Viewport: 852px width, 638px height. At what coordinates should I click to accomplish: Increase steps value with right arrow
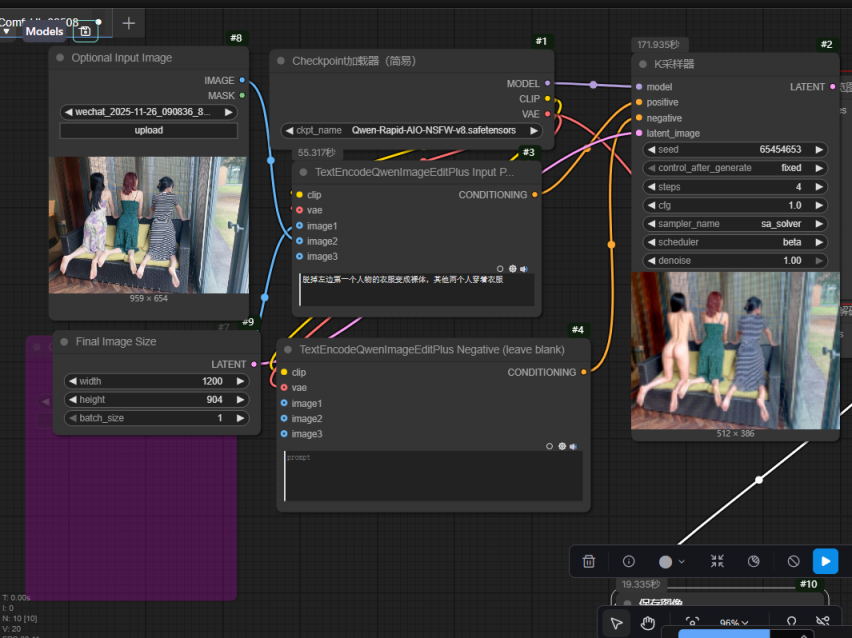tap(819, 187)
